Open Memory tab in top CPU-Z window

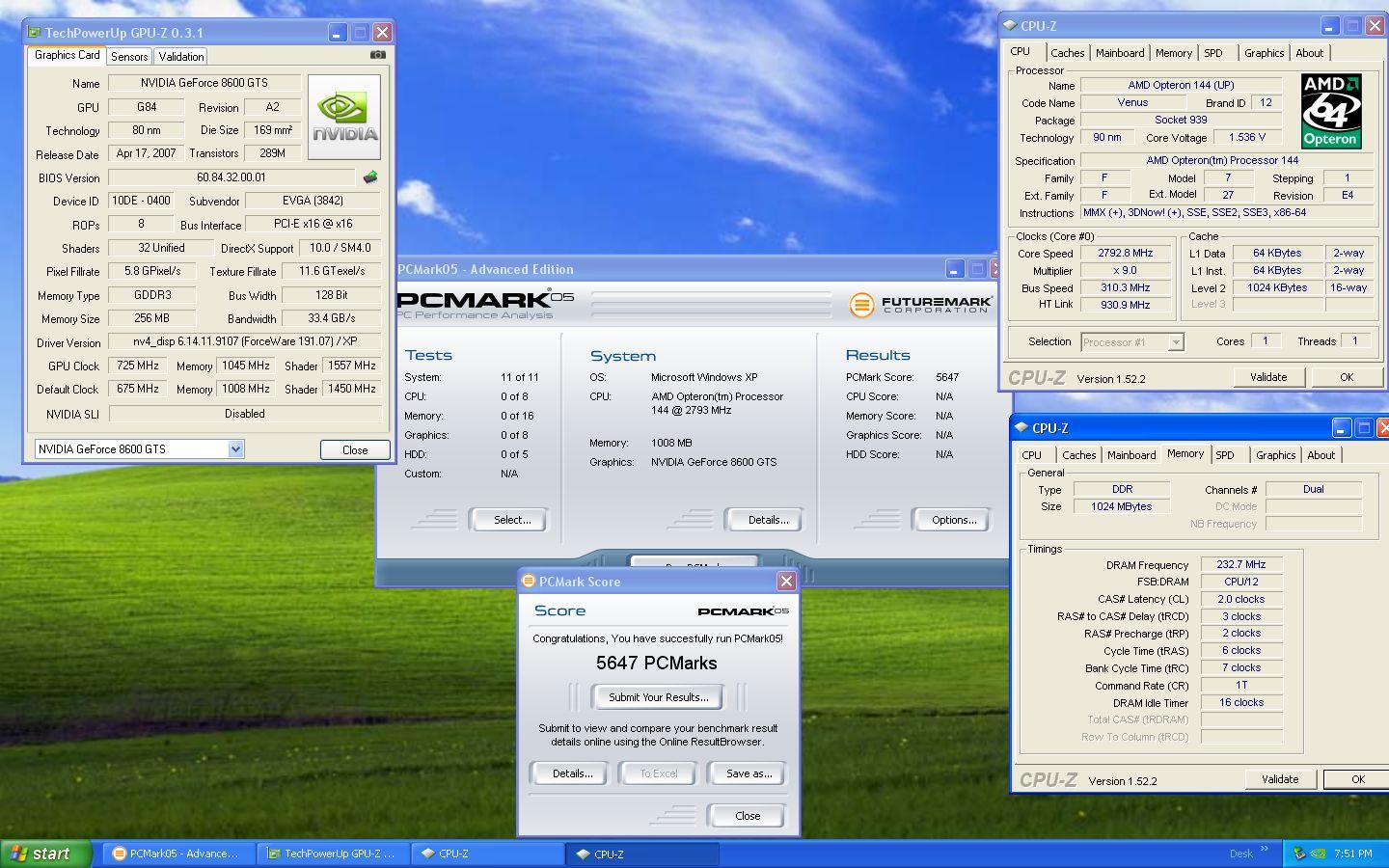(1174, 53)
